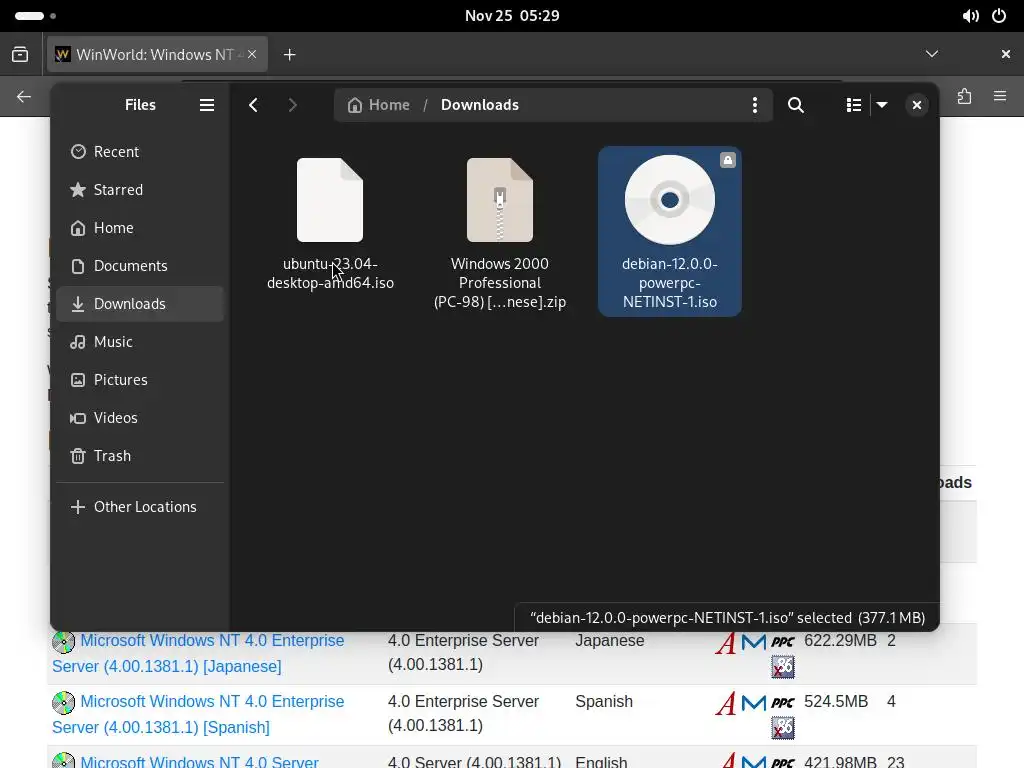
Task: Click the debian-12.0.0-powerpc-NETINST-1.iso file name
Action: tap(669, 283)
